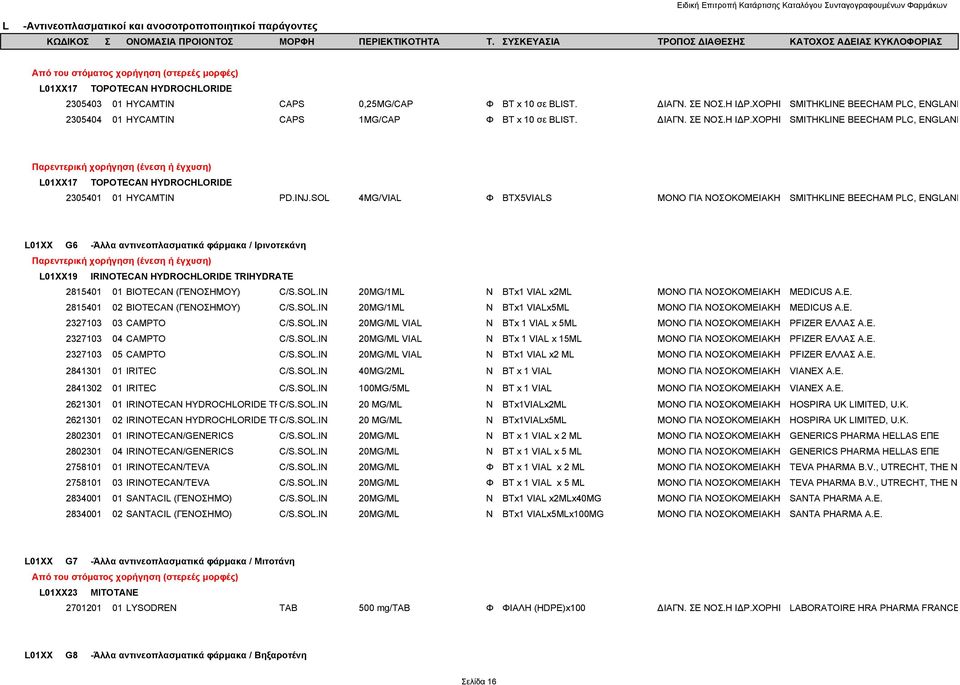Image resolution: width=960 pixels, height=685 pixels.
Task: Click the "MITOTANE" substance heading
Action: click(114, 593)
